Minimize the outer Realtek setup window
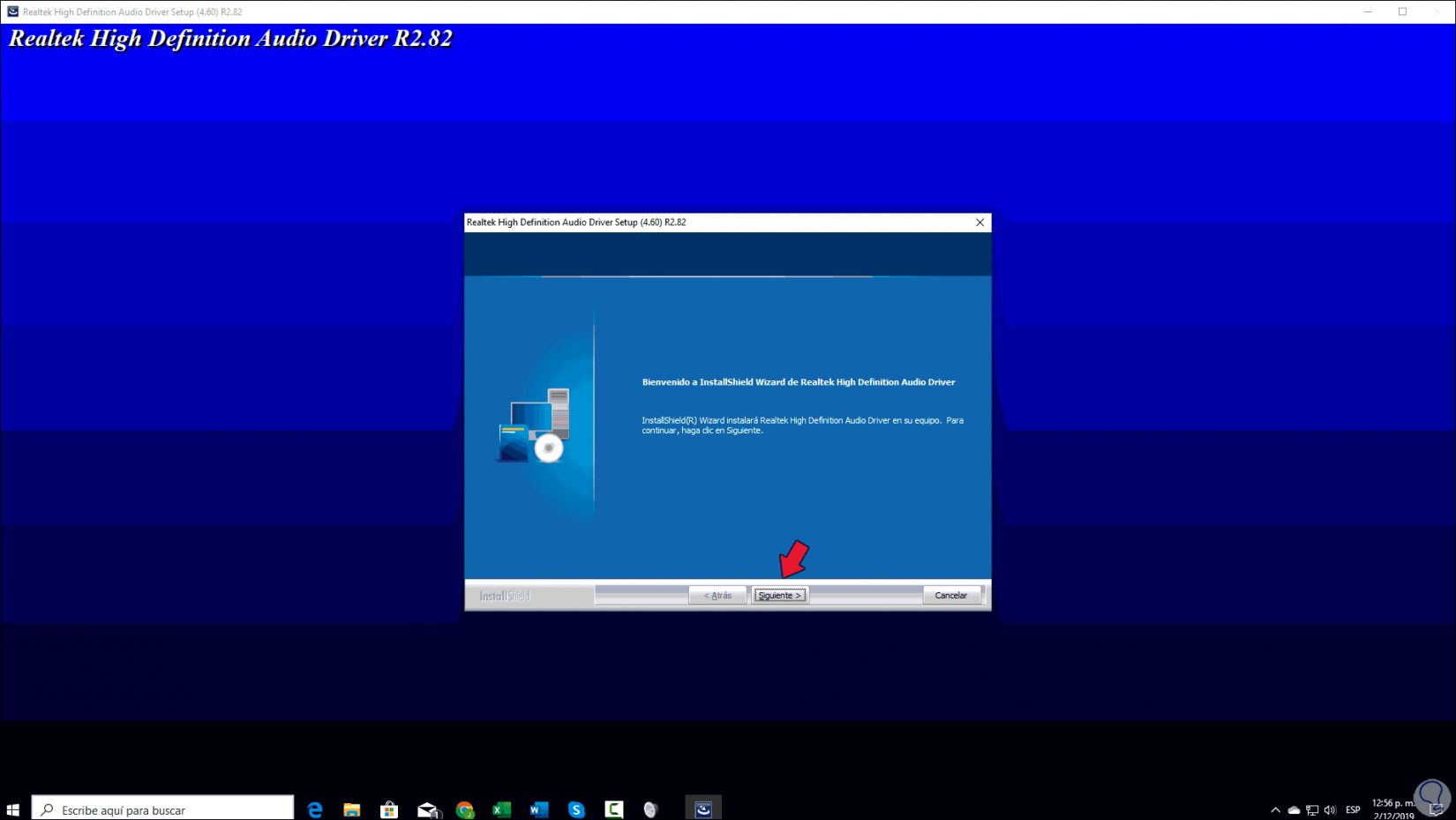Viewport: 1456px width, 820px height. 1368,11
